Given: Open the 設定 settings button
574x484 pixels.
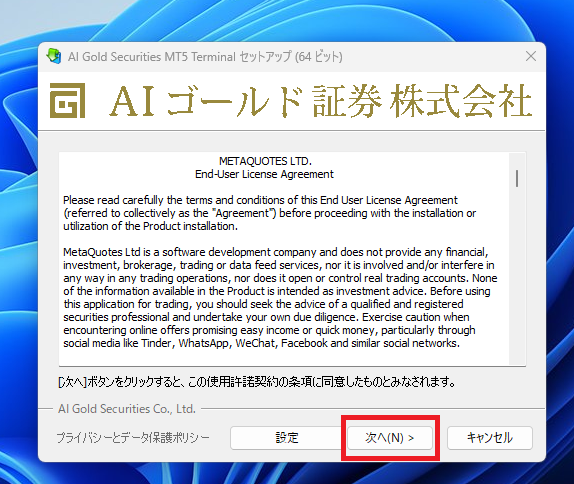Looking at the screenshot, I should 287,438.
